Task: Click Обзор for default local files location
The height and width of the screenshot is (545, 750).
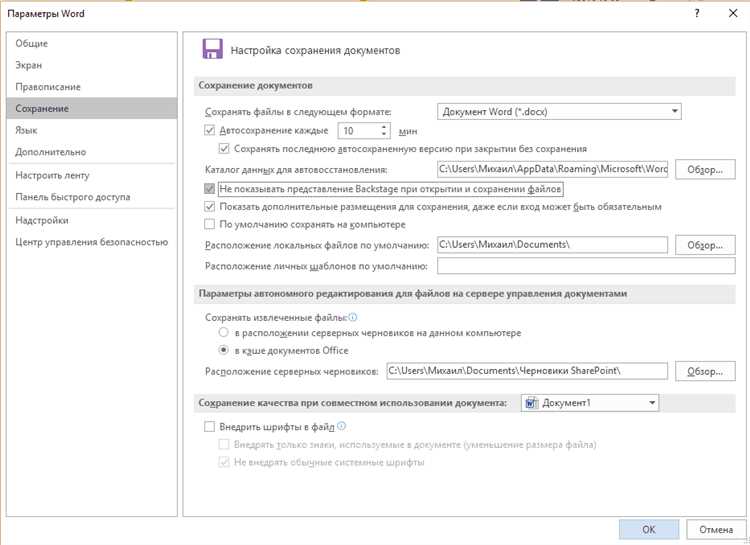Action: tap(705, 245)
